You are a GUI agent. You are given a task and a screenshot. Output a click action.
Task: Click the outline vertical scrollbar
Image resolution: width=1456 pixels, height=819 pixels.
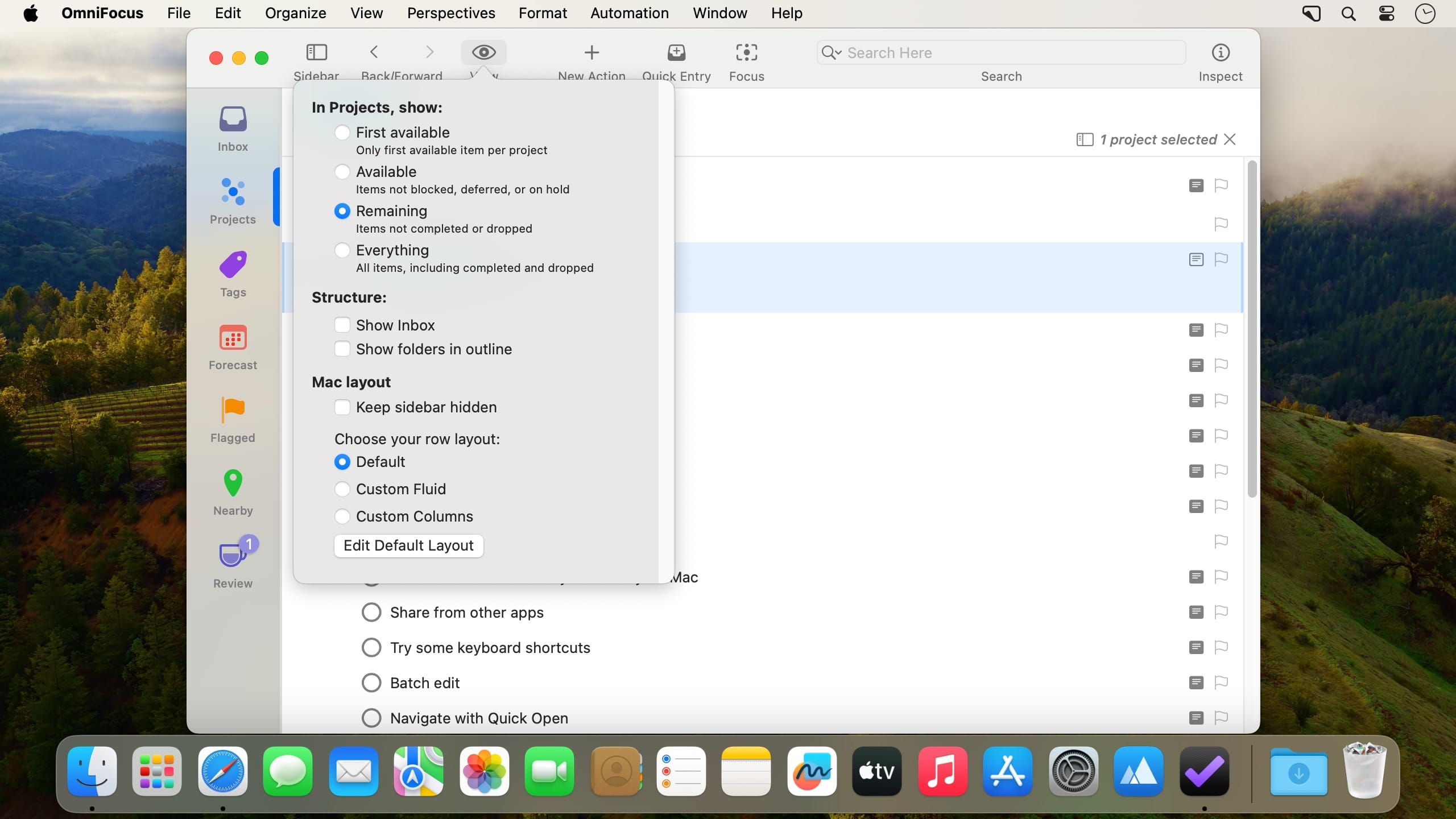pyautogui.click(x=1252, y=330)
